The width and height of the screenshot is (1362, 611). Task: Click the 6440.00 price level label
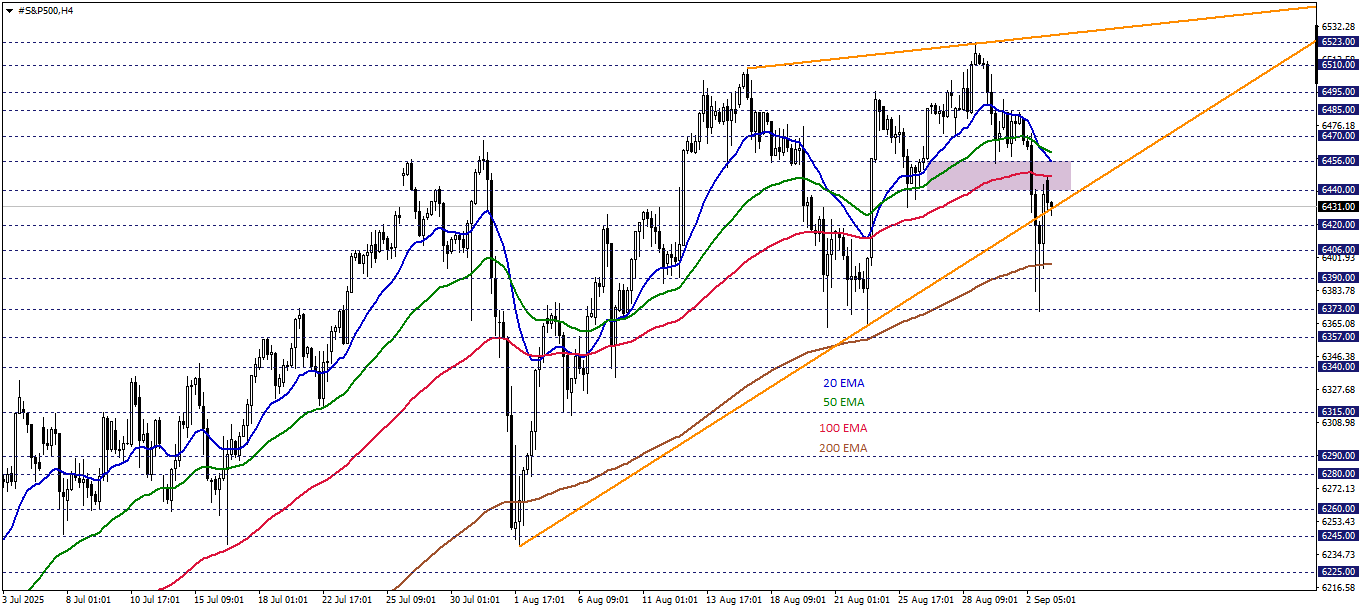(x=1338, y=189)
